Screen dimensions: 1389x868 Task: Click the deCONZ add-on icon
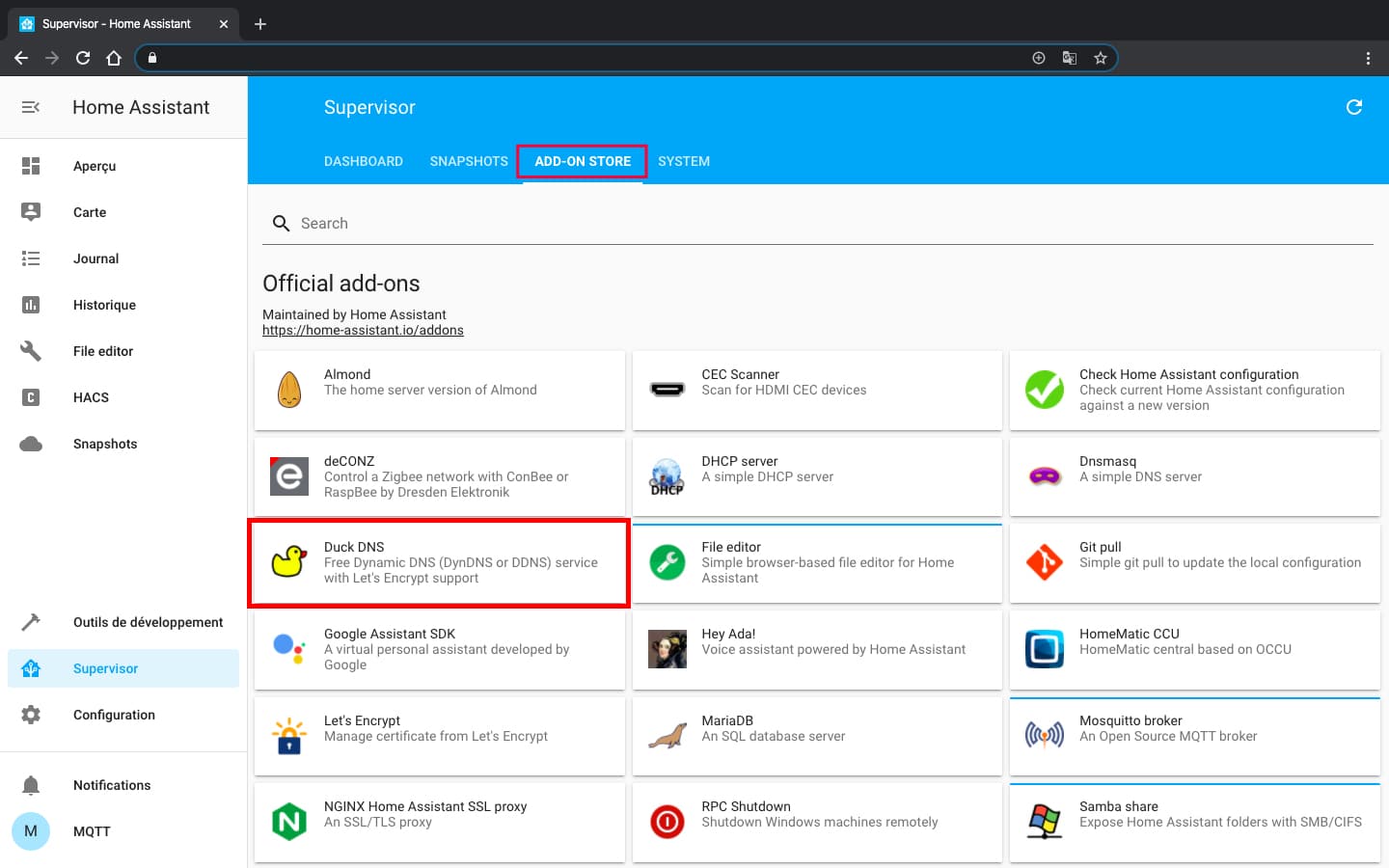[x=289, y=476]
